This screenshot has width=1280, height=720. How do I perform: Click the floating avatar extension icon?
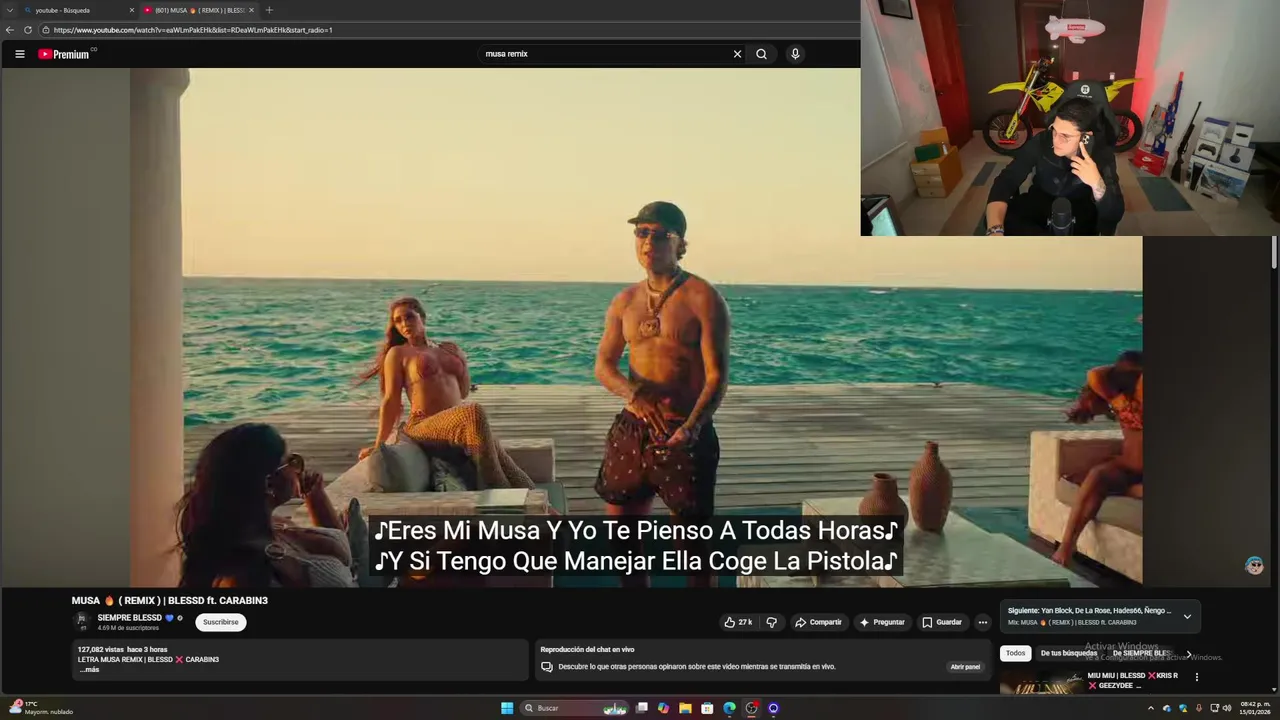(x=1254, y=566)
